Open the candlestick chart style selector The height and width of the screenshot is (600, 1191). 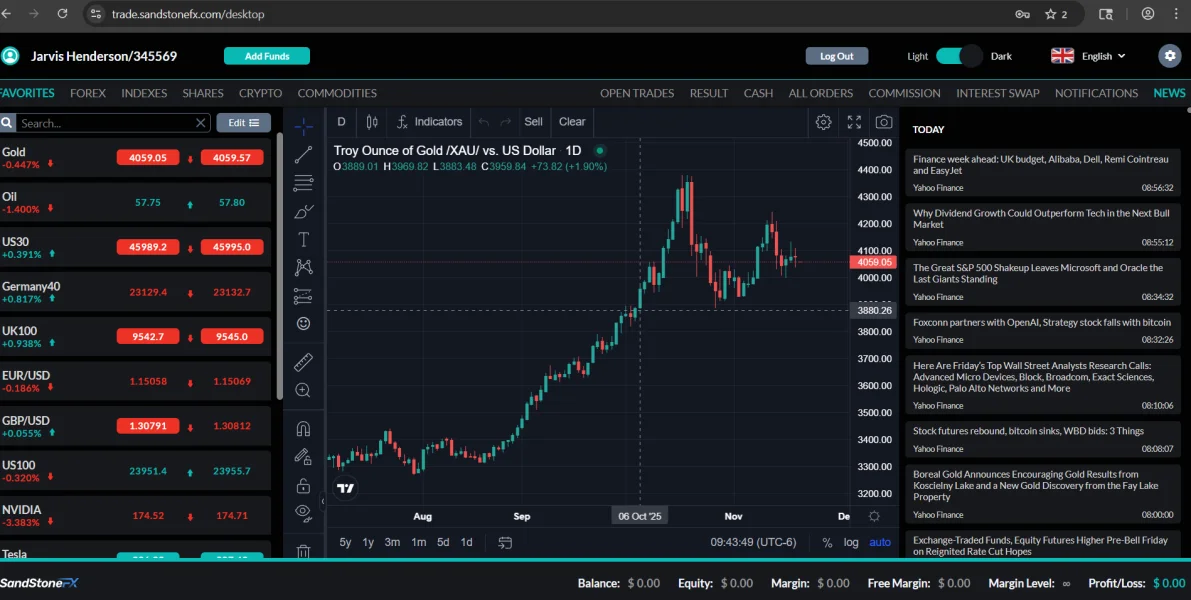click(x=372, y=122)
